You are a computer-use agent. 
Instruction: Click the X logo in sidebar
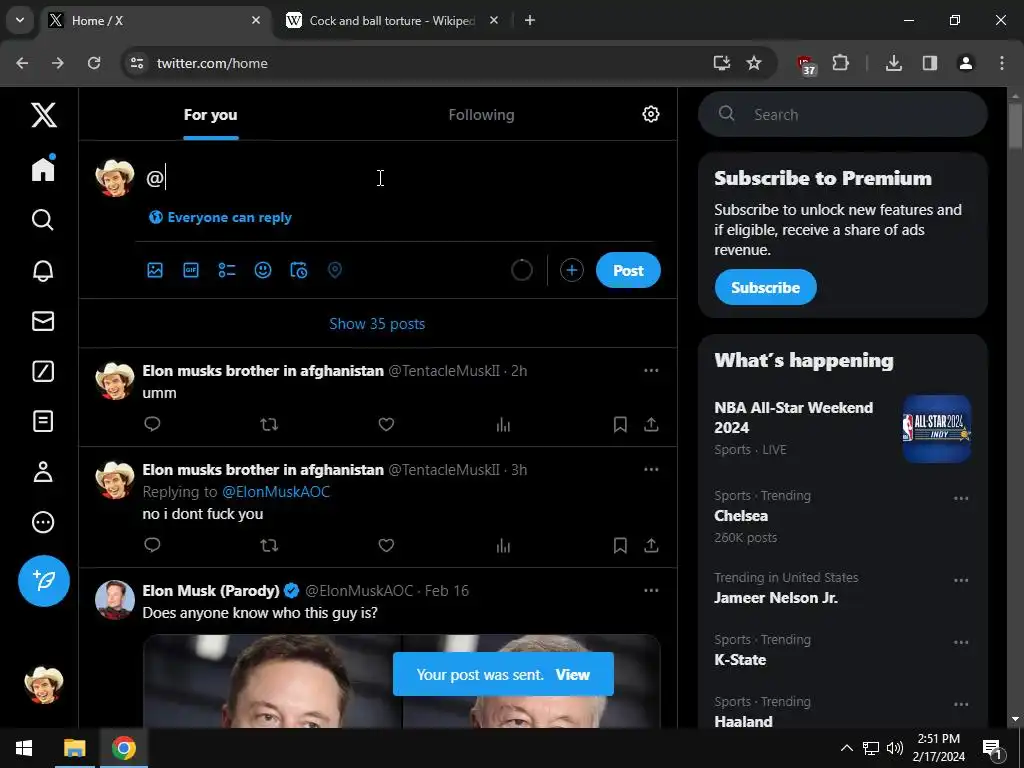click(x=44, y=115)
